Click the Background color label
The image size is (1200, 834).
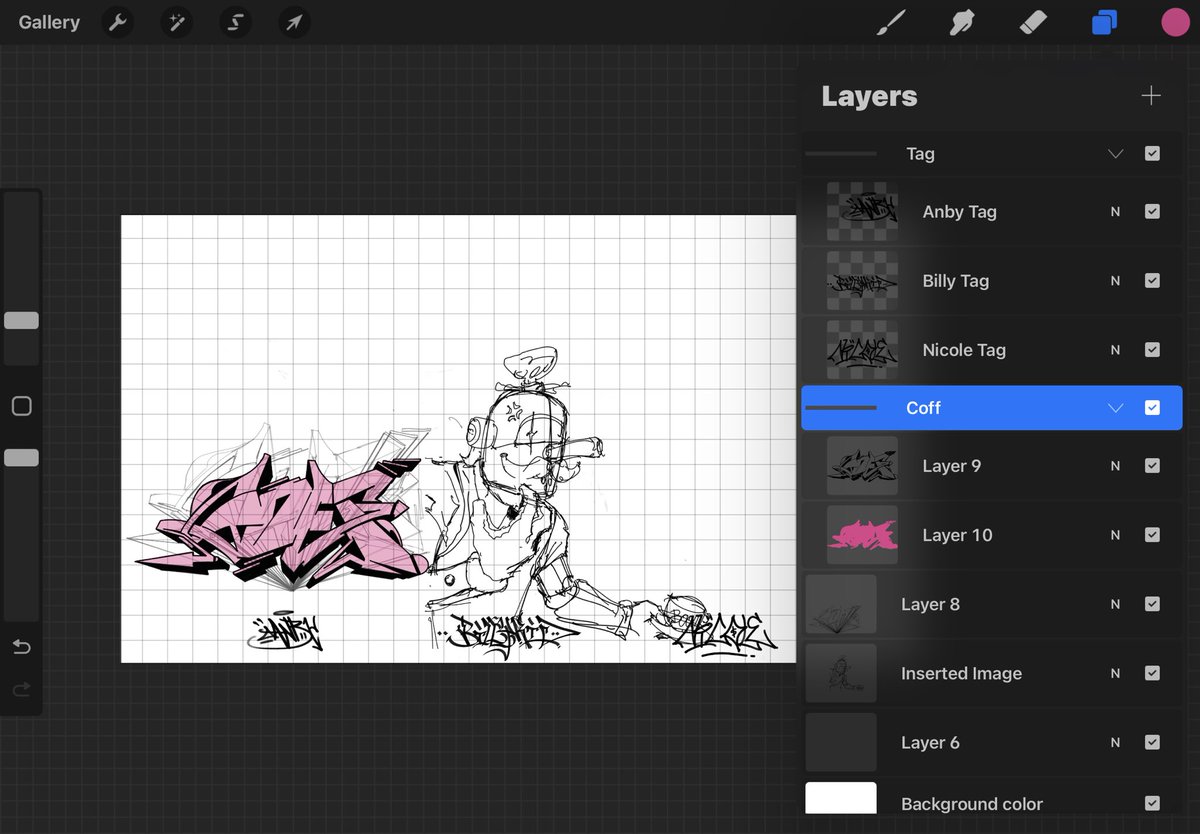pos(971,804)
